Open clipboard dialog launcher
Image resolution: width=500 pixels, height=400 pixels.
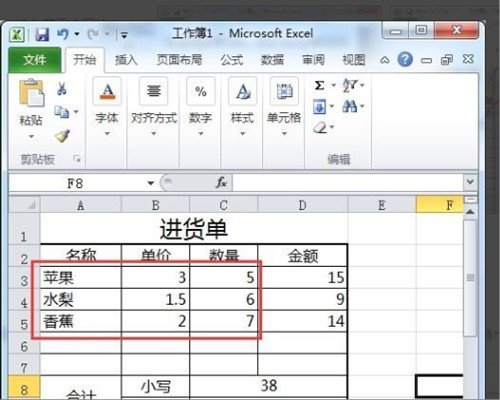77,159
